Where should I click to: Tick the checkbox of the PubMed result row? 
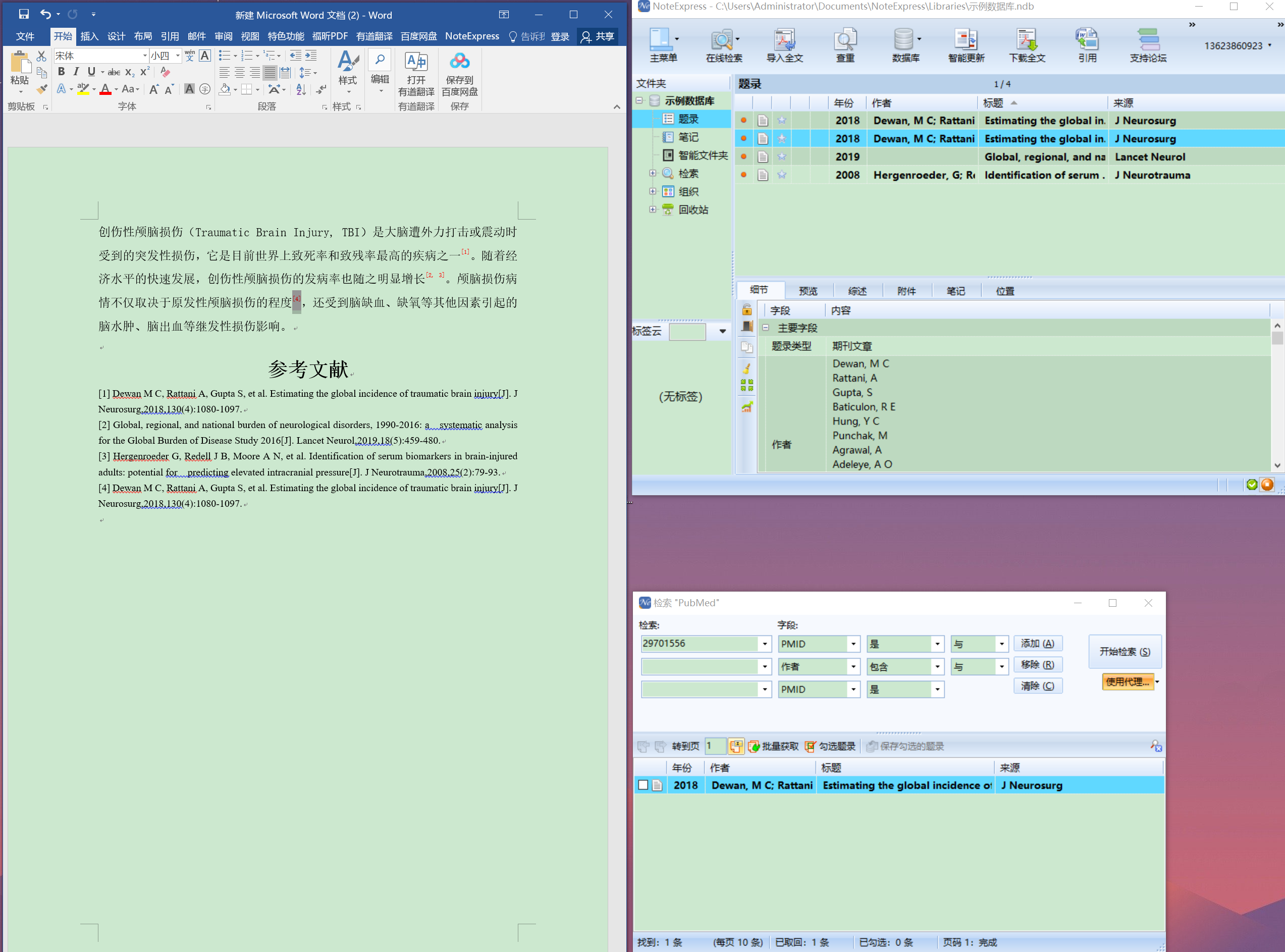[x=643, y=785]
